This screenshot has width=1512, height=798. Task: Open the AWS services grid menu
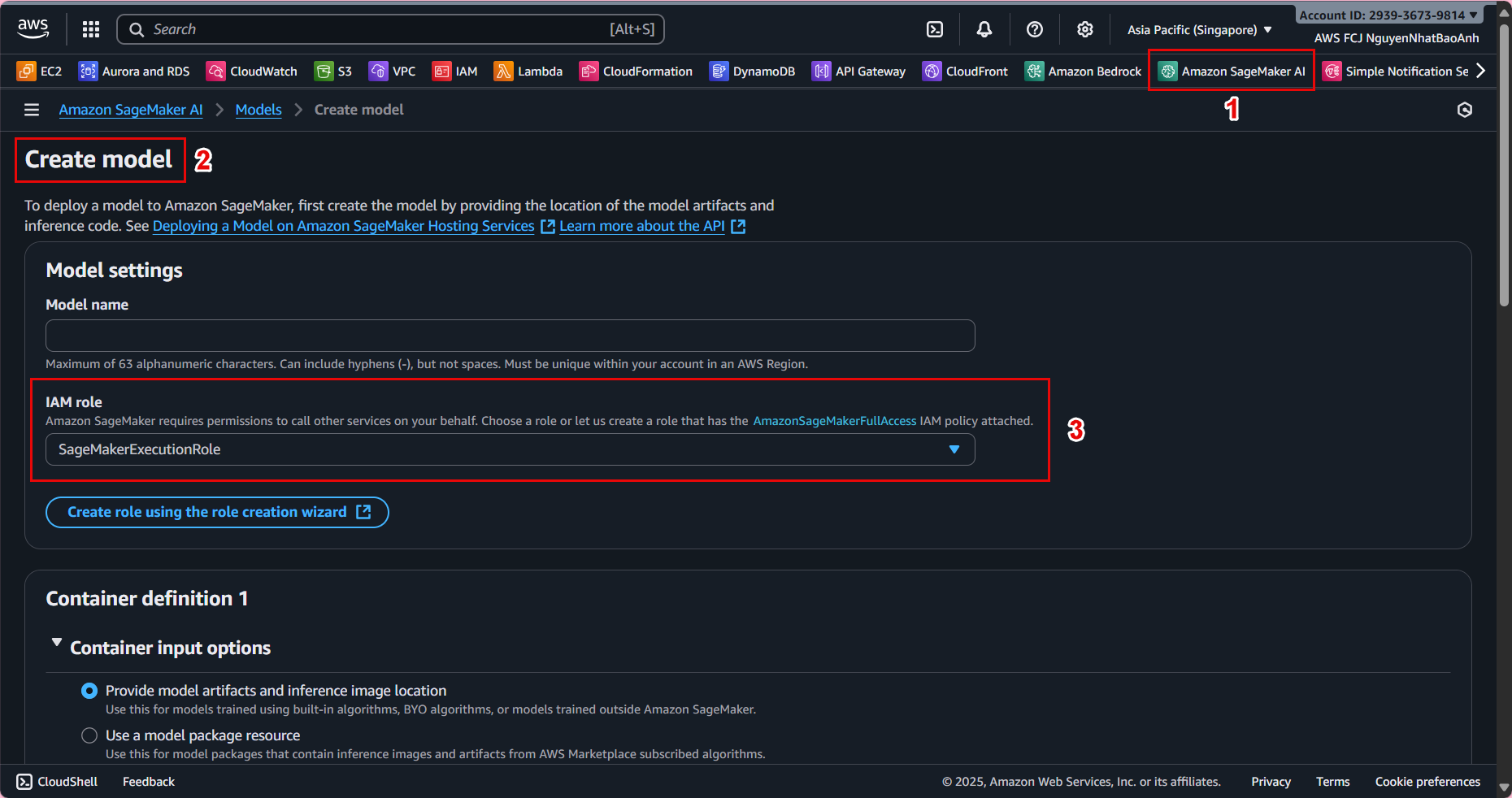[91, 29]
